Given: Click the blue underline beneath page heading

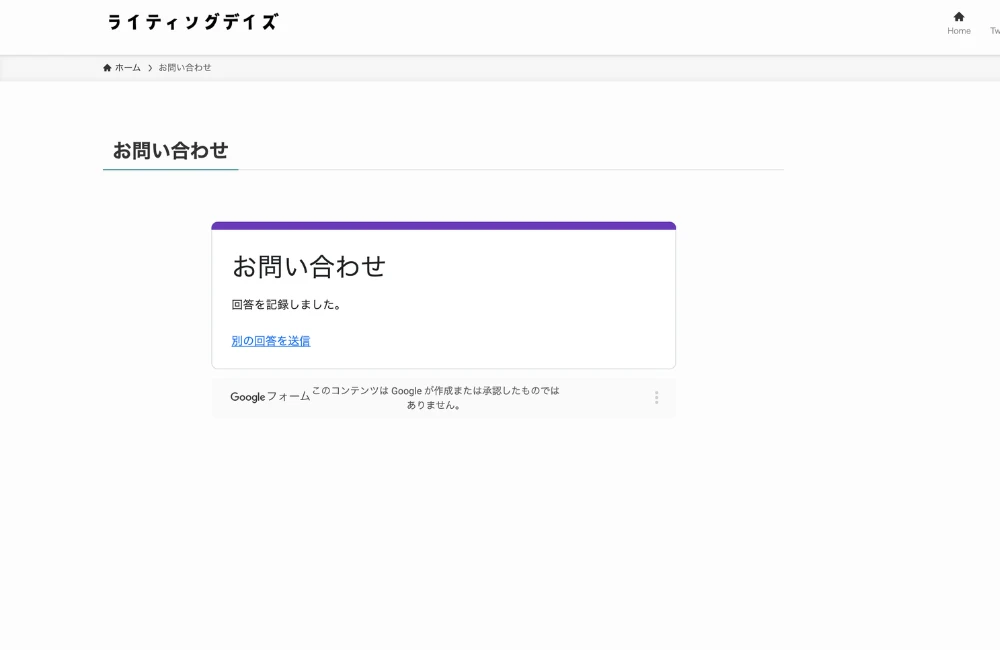Looking at the screenshot, I should 170,169.
